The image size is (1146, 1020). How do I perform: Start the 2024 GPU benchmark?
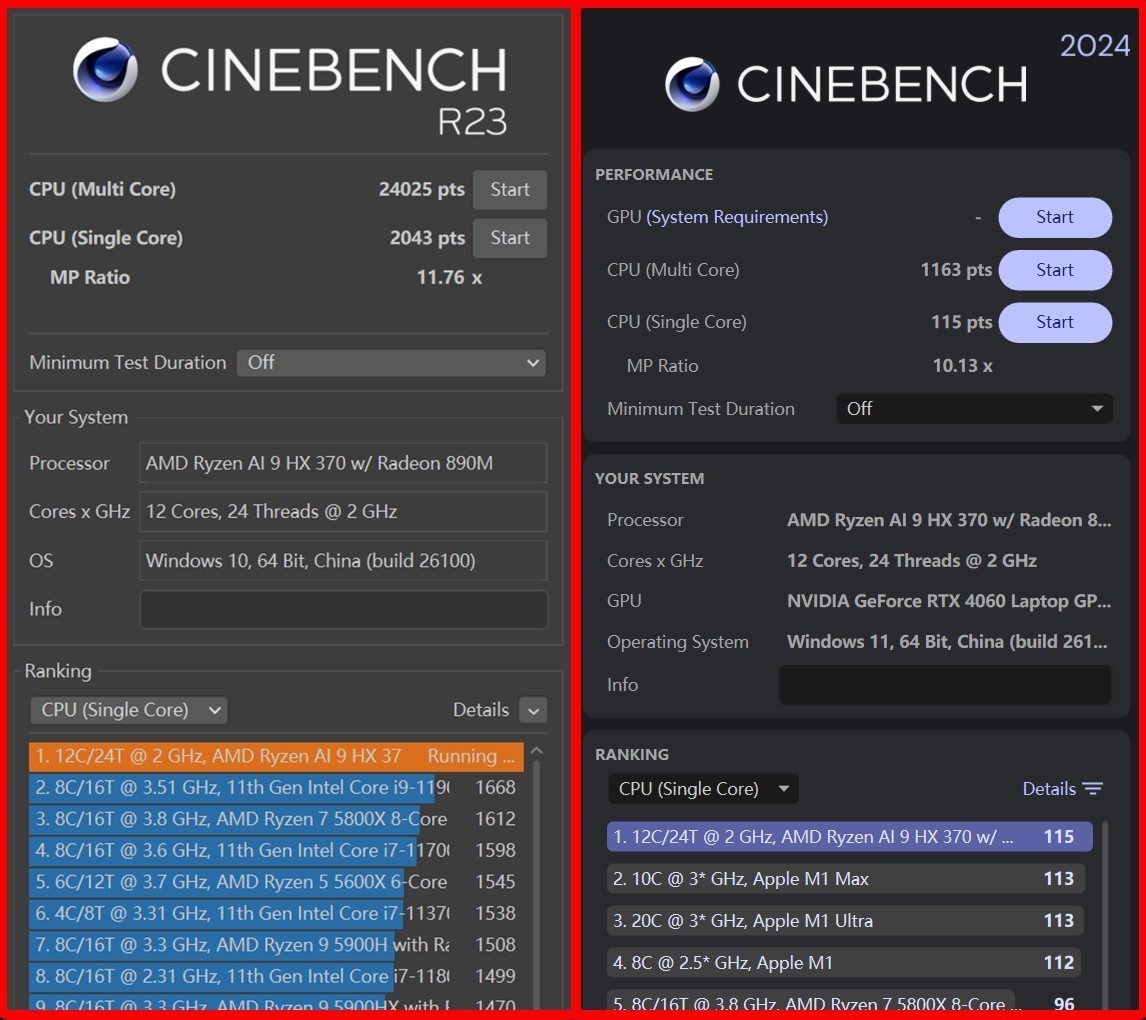pyautogui.click(x=1054, y=218)
